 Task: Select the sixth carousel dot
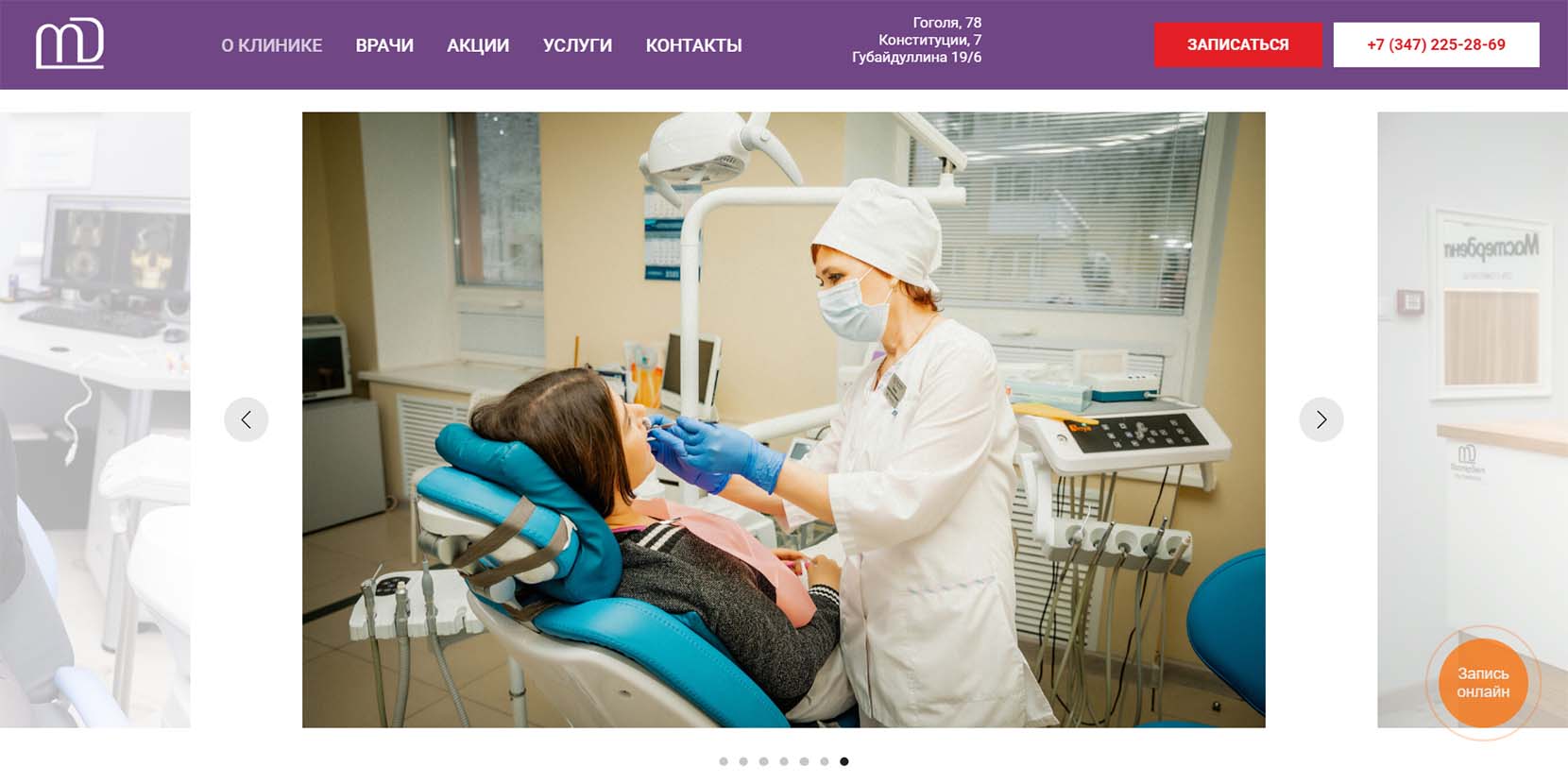825,761
